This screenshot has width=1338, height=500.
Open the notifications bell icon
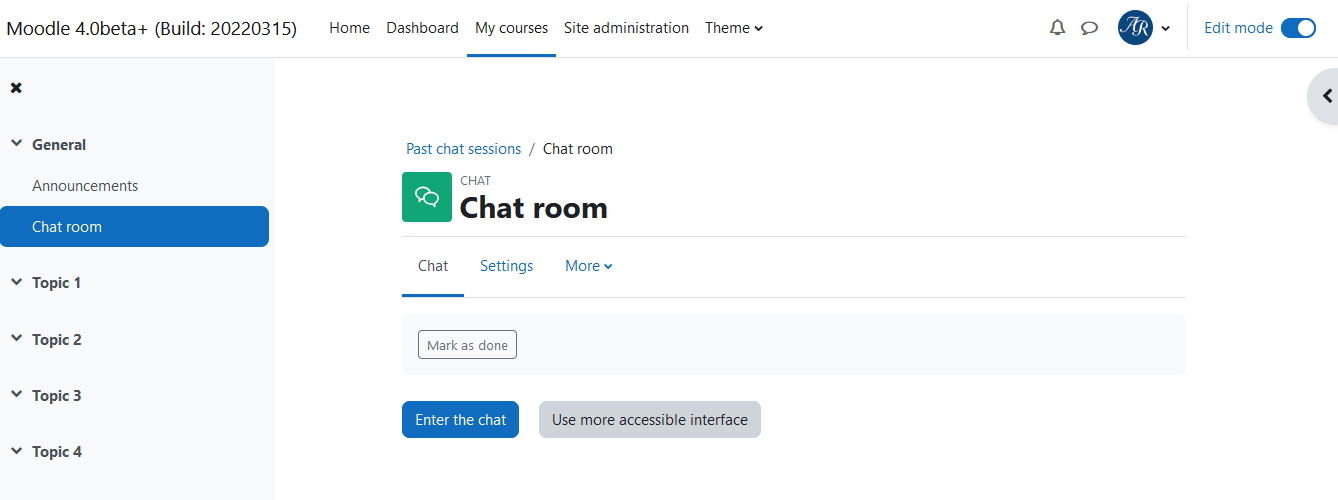[x=1057, y=28]
